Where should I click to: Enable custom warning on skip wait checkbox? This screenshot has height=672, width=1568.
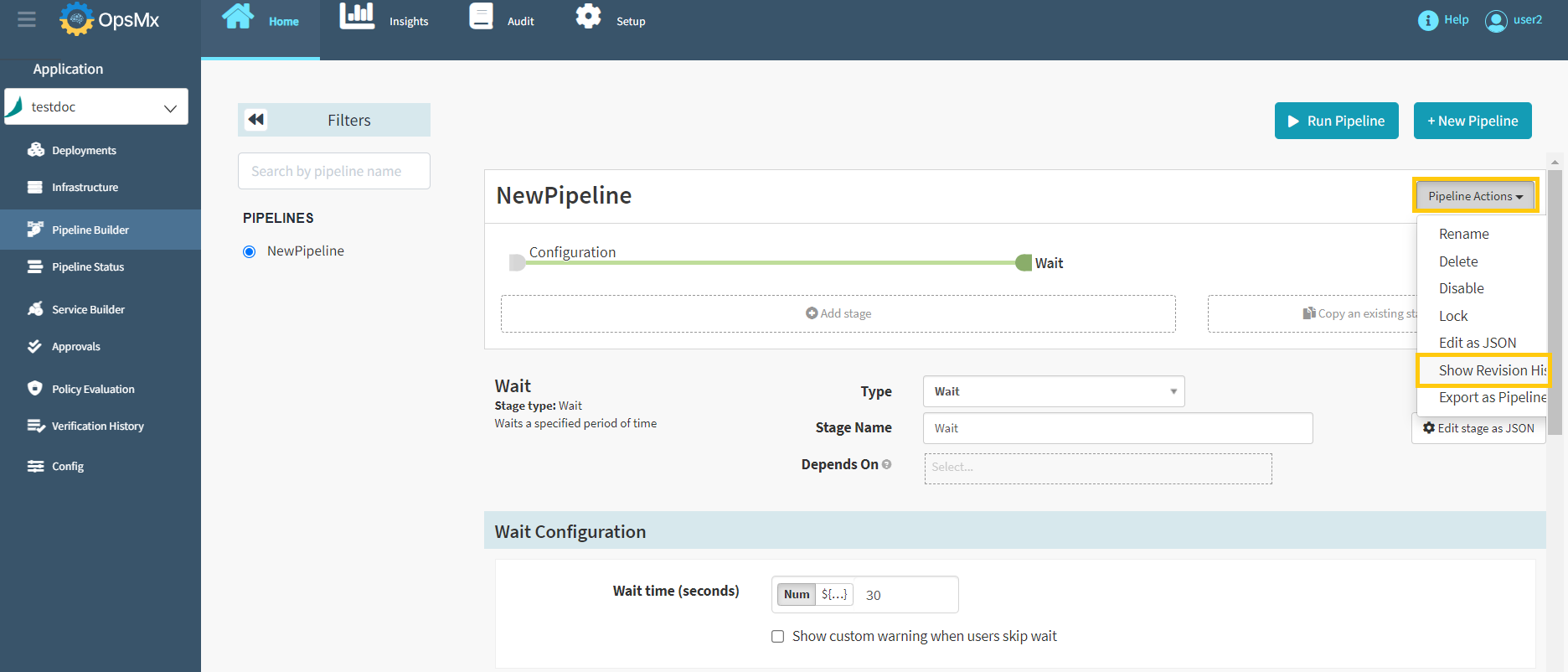click(x=777, y=637)
